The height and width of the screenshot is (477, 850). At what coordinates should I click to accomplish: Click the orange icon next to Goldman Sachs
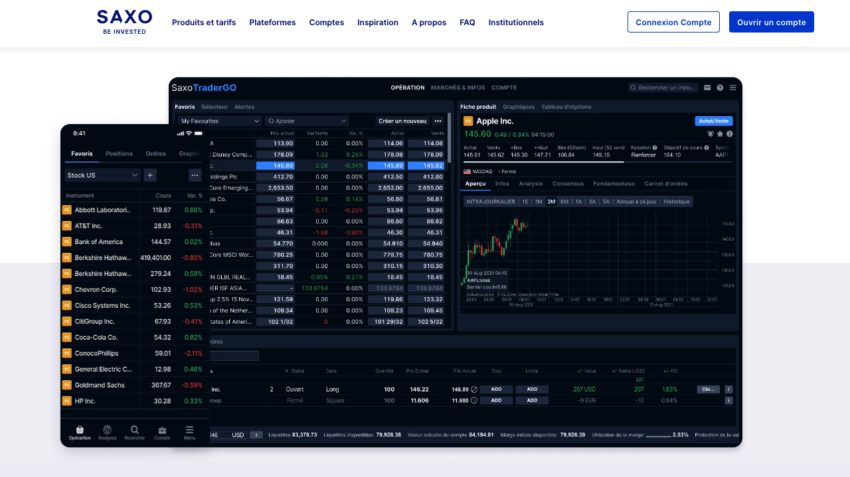pyautogui.click(x=67, y=385)
